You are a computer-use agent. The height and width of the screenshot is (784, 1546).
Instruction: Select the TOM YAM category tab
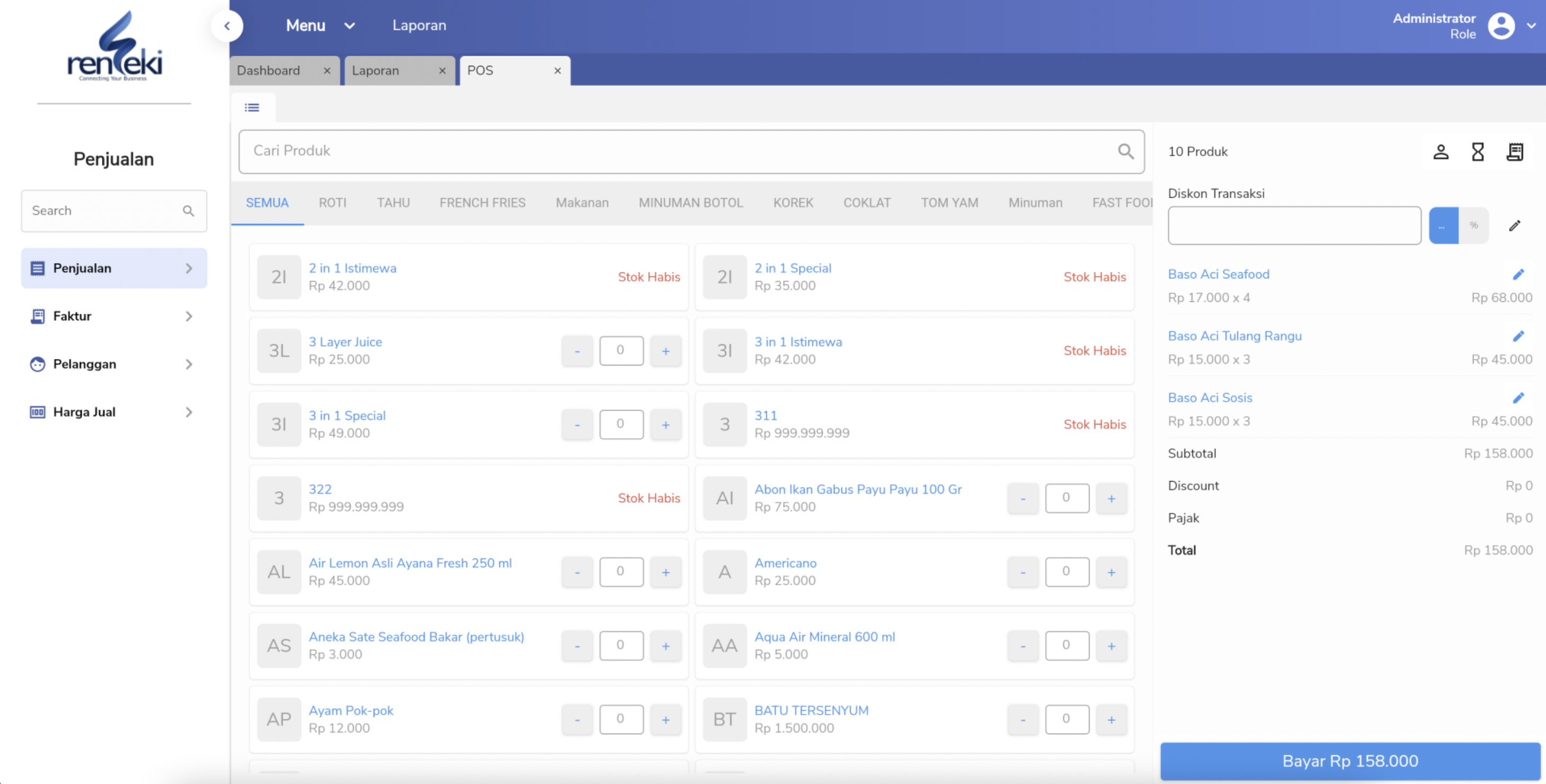coord(950,203)
